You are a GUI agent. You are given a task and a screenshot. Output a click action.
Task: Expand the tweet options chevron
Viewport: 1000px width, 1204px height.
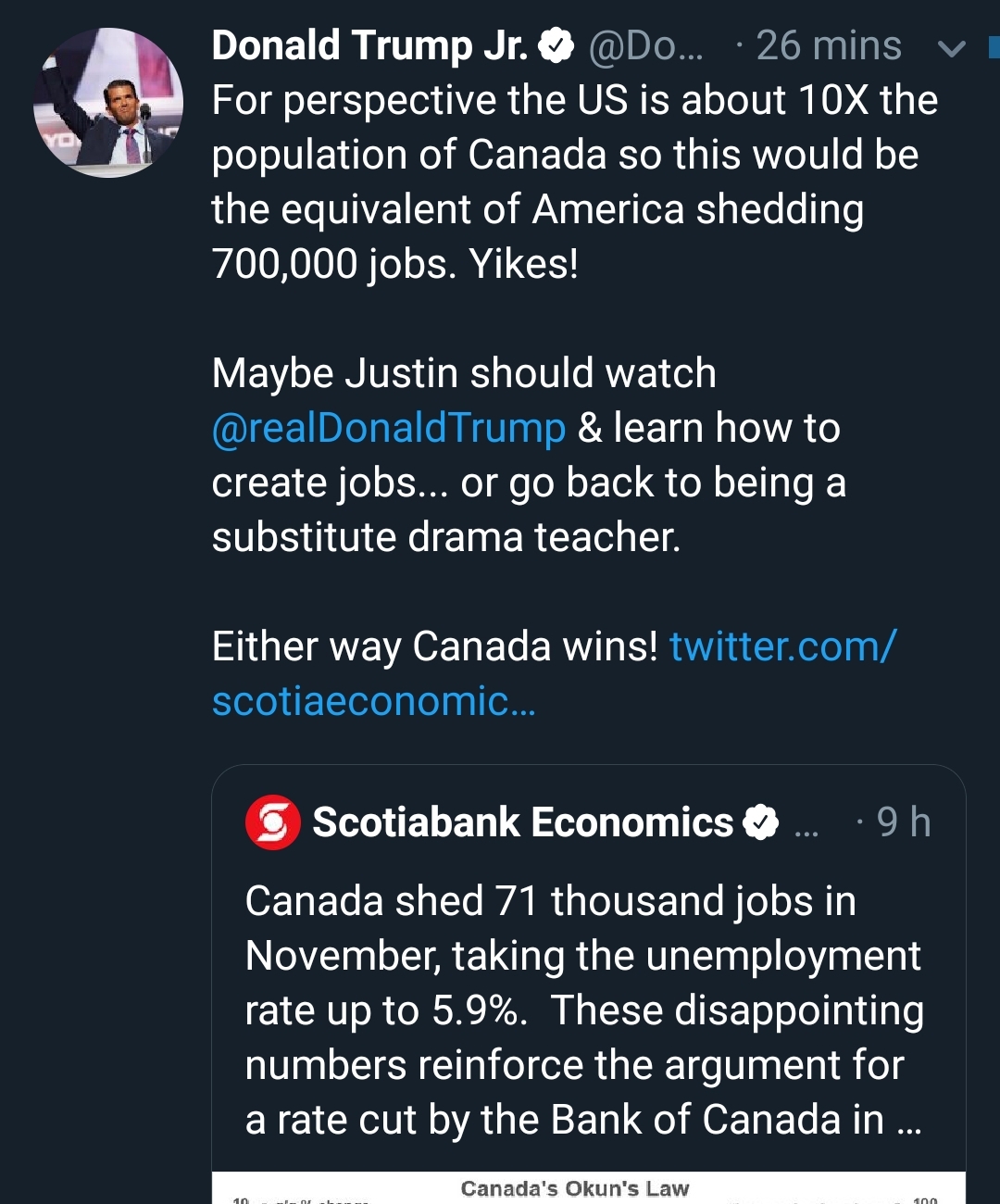pyautogui.click(x=951, y=48)
